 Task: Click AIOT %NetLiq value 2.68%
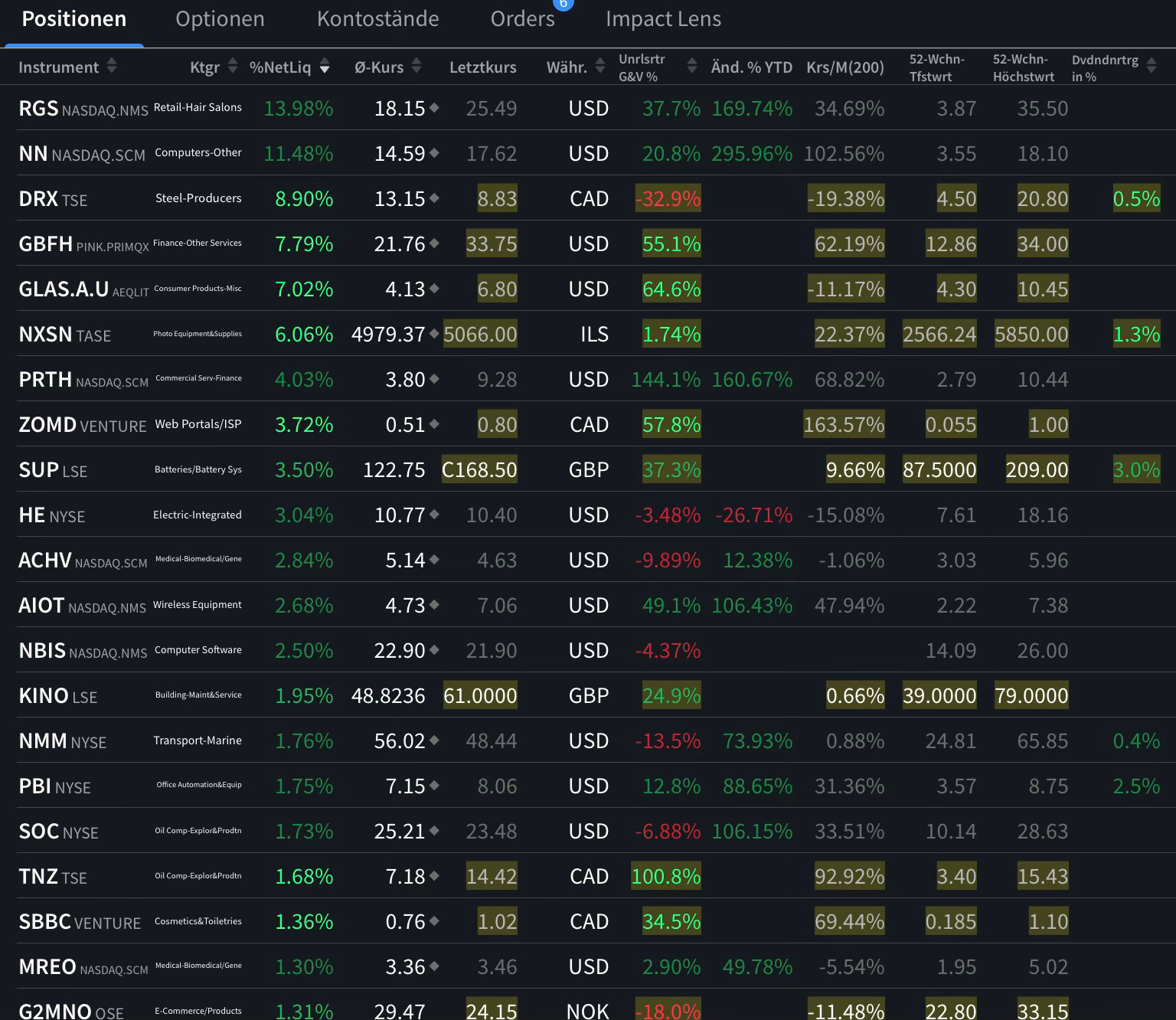(304, 605)
